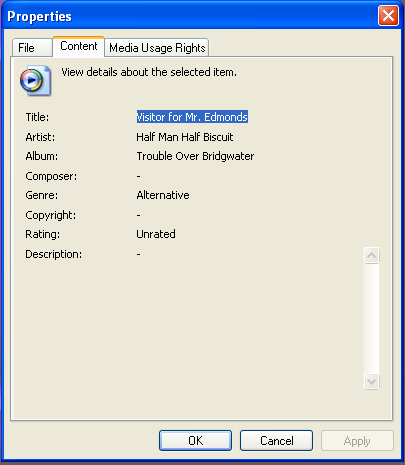
Task: Click the Genre value Alternative
Action: 163,195
